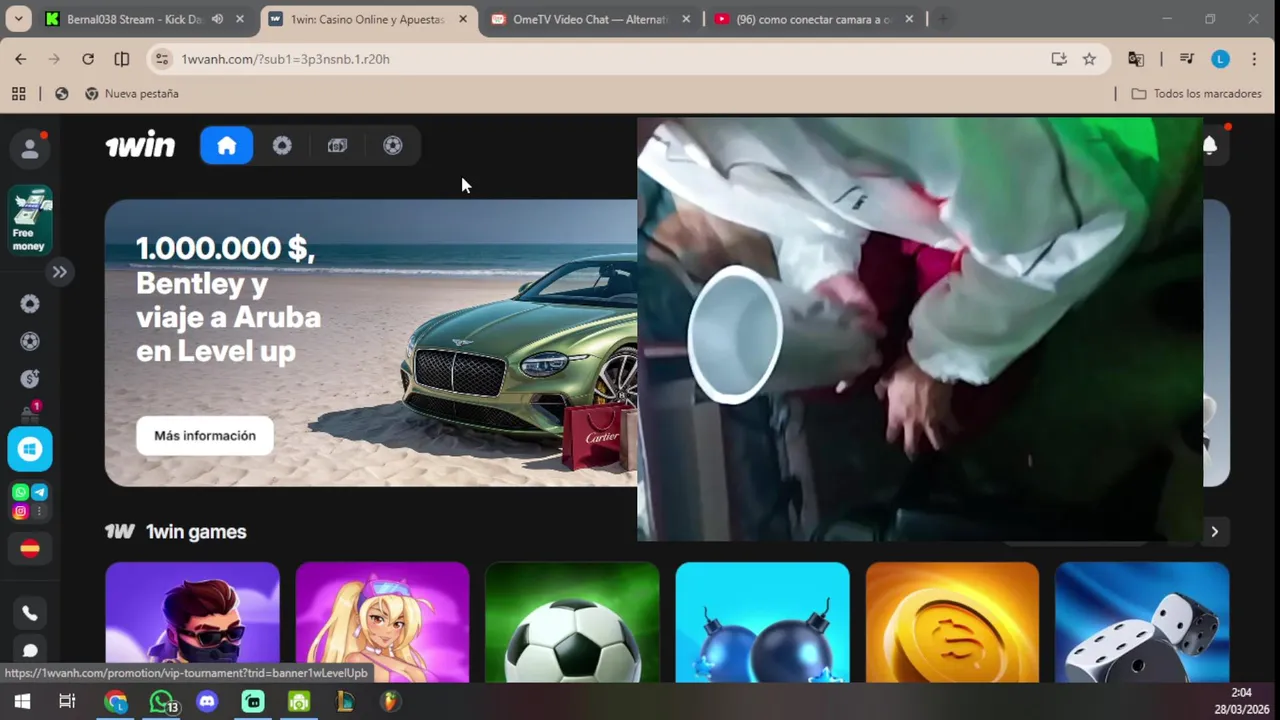Open the WhatsApp social link in sidebar
The height and width of the screenshot is (720, 1280).
(x=20, y=492)
